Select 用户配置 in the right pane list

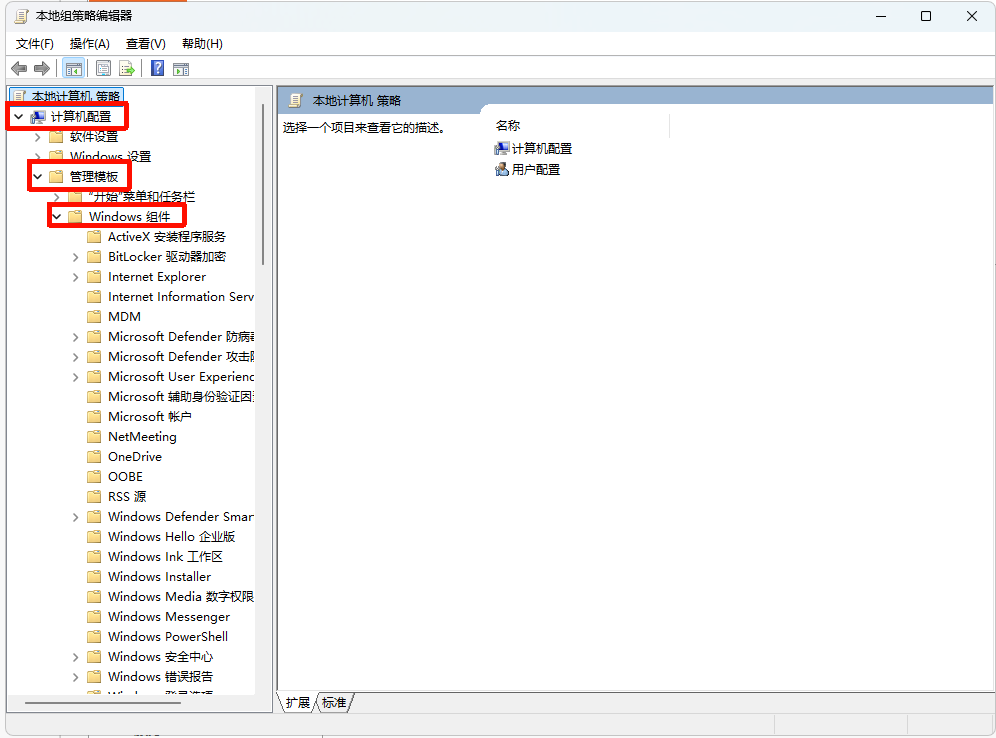[x=535, y=170]
